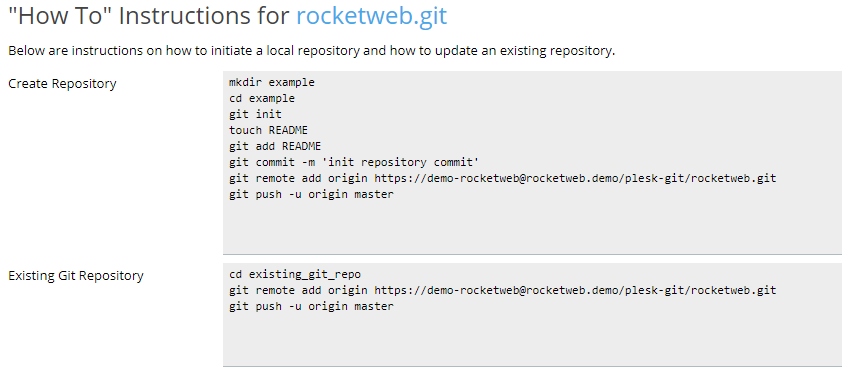This screenshot has width=842, height=380.
Task: Click the instructions description paragraph
Action: [311, 51]
